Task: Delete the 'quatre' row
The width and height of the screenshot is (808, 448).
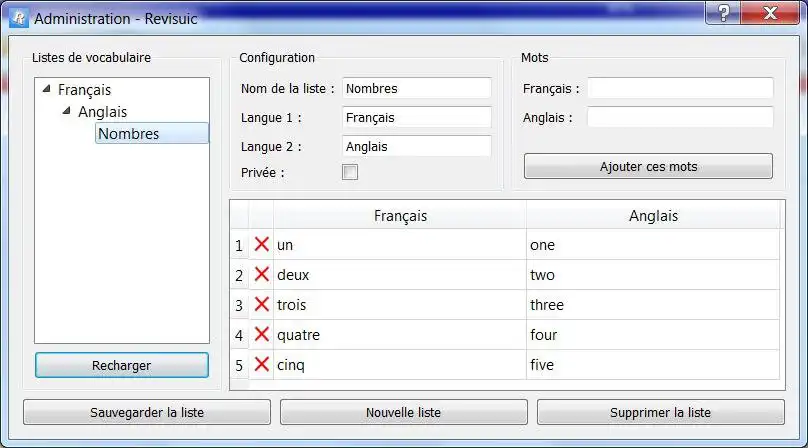Action: [x=262, y=334]
